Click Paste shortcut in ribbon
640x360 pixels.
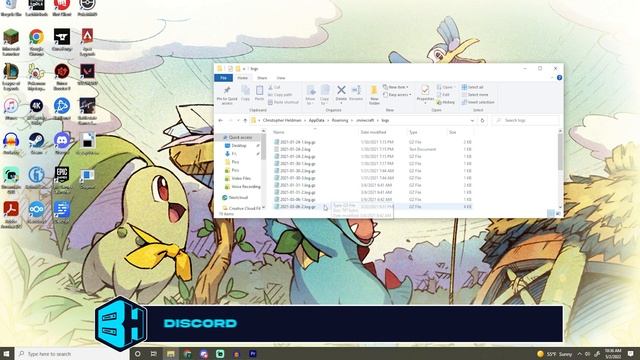click(283, 102)
